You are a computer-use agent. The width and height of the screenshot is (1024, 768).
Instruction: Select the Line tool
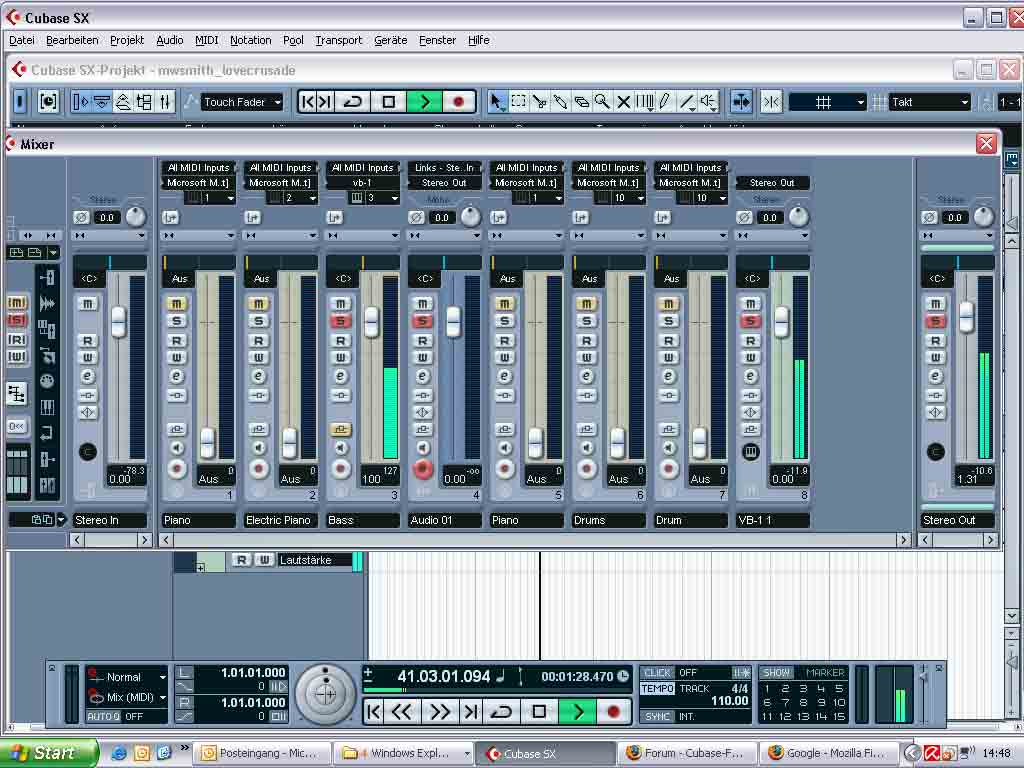pos(686,102)
